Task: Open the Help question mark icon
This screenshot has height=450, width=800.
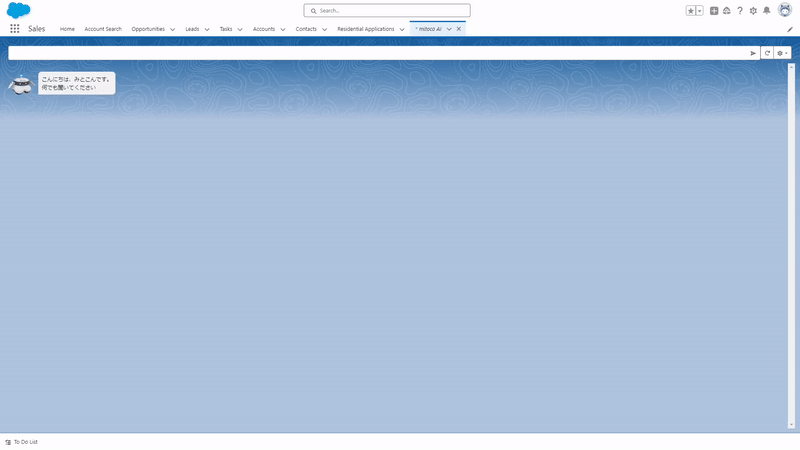Action: click(x=740, y=11)
